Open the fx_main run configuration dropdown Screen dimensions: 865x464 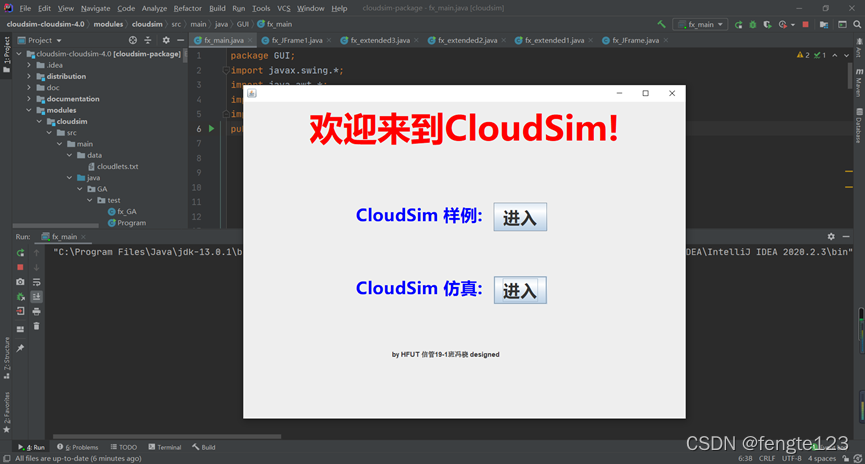coord(701,24)
